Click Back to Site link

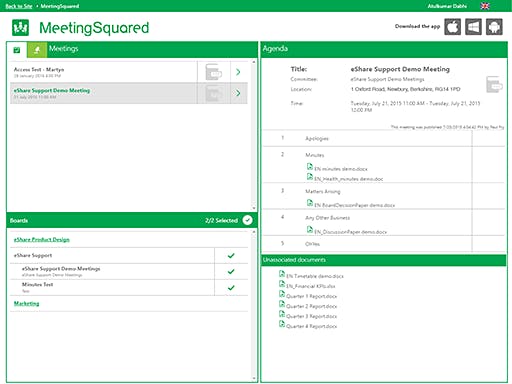(x=19, y=6)
